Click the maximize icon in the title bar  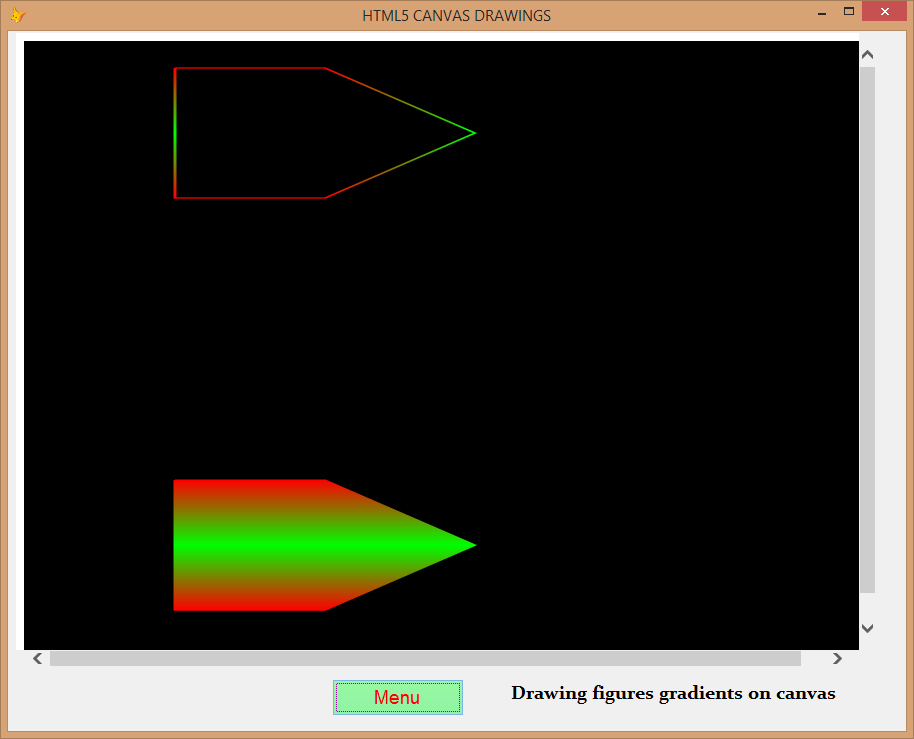click(851, 13)
